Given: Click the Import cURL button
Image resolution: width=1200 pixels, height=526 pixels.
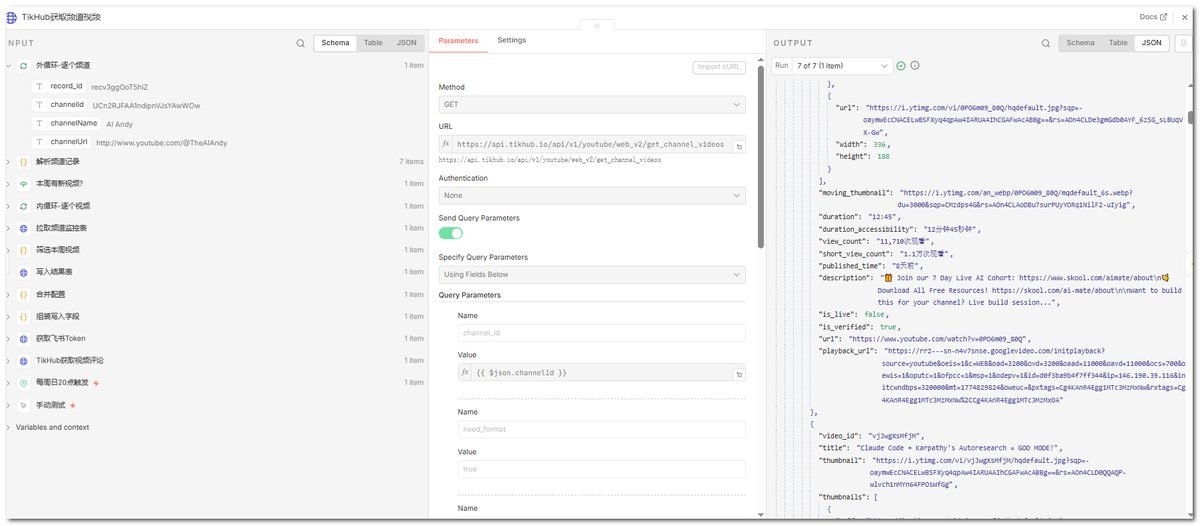Looking at the screenshot, I should pos(719,67).
